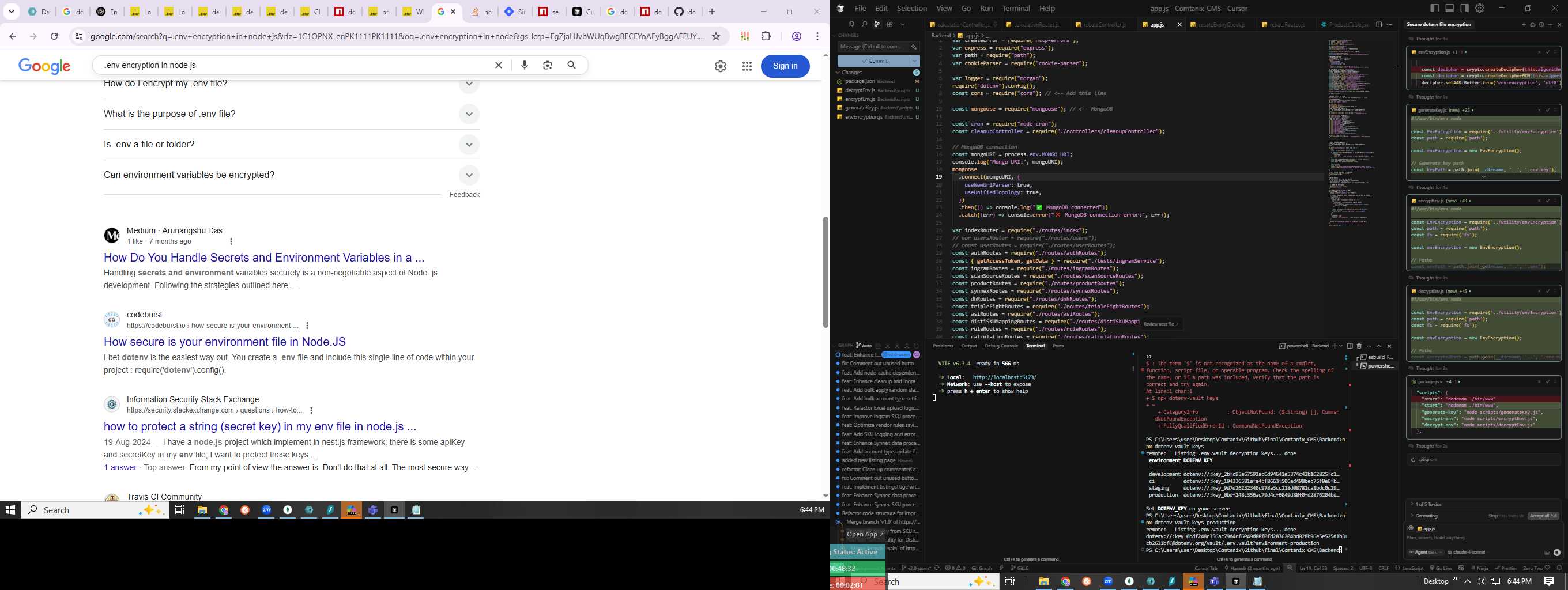Viewport: 1568px width, 590px height.
Task: Toggle AI pane layout icon in Cursor
Action: 1464,9
